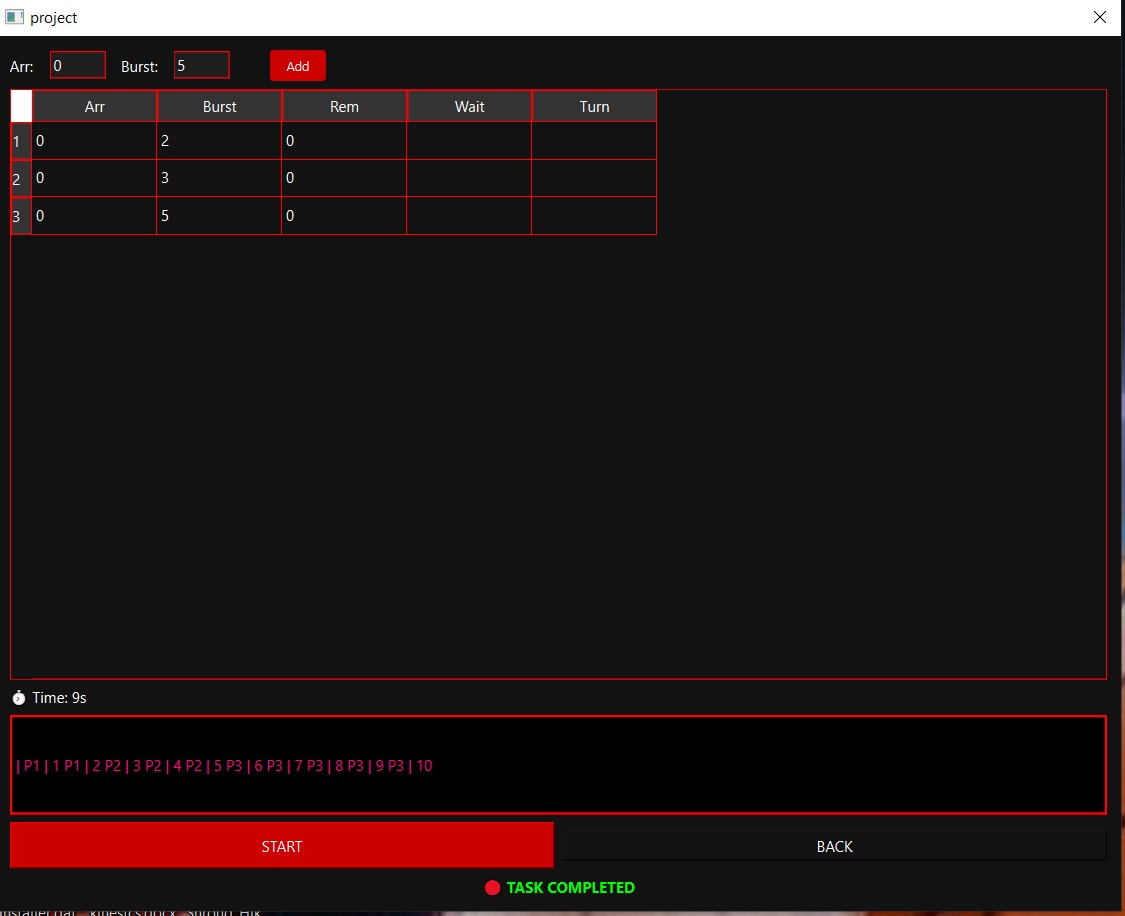Click the Arr: label
This screenshot has width=1125, height=916.
pos(22,67)
